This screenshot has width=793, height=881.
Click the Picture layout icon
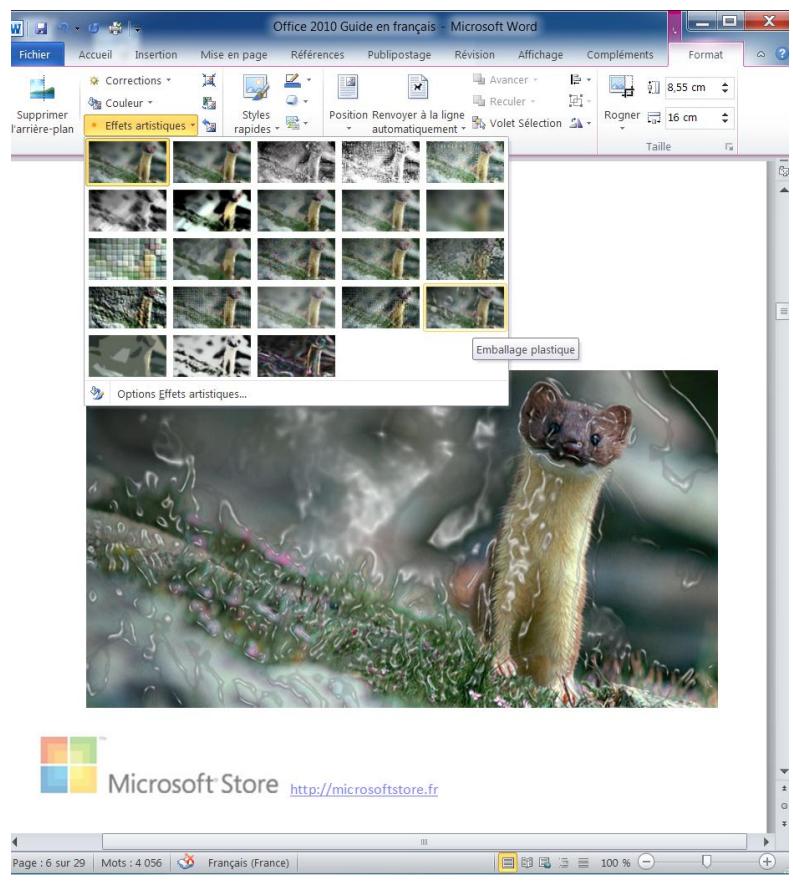pyautogui.click(x=292, y=122)
